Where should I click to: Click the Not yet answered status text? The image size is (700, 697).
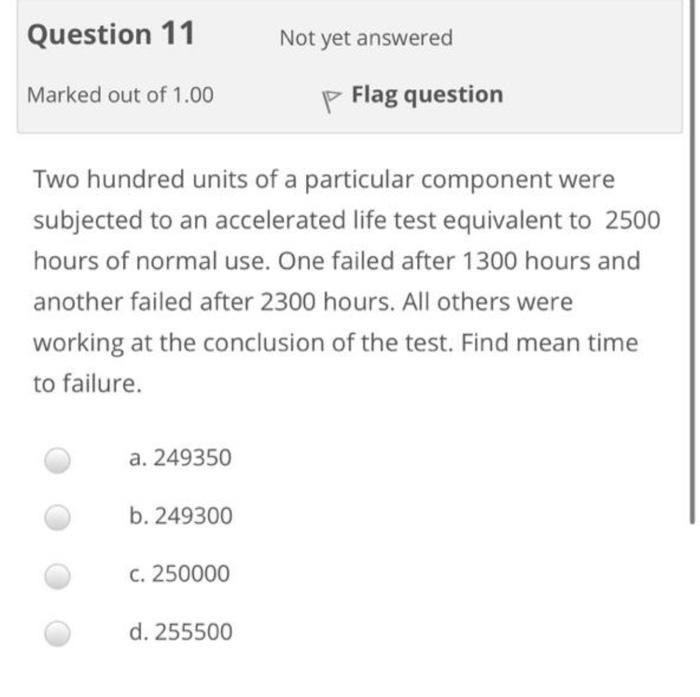click(366, 38)
